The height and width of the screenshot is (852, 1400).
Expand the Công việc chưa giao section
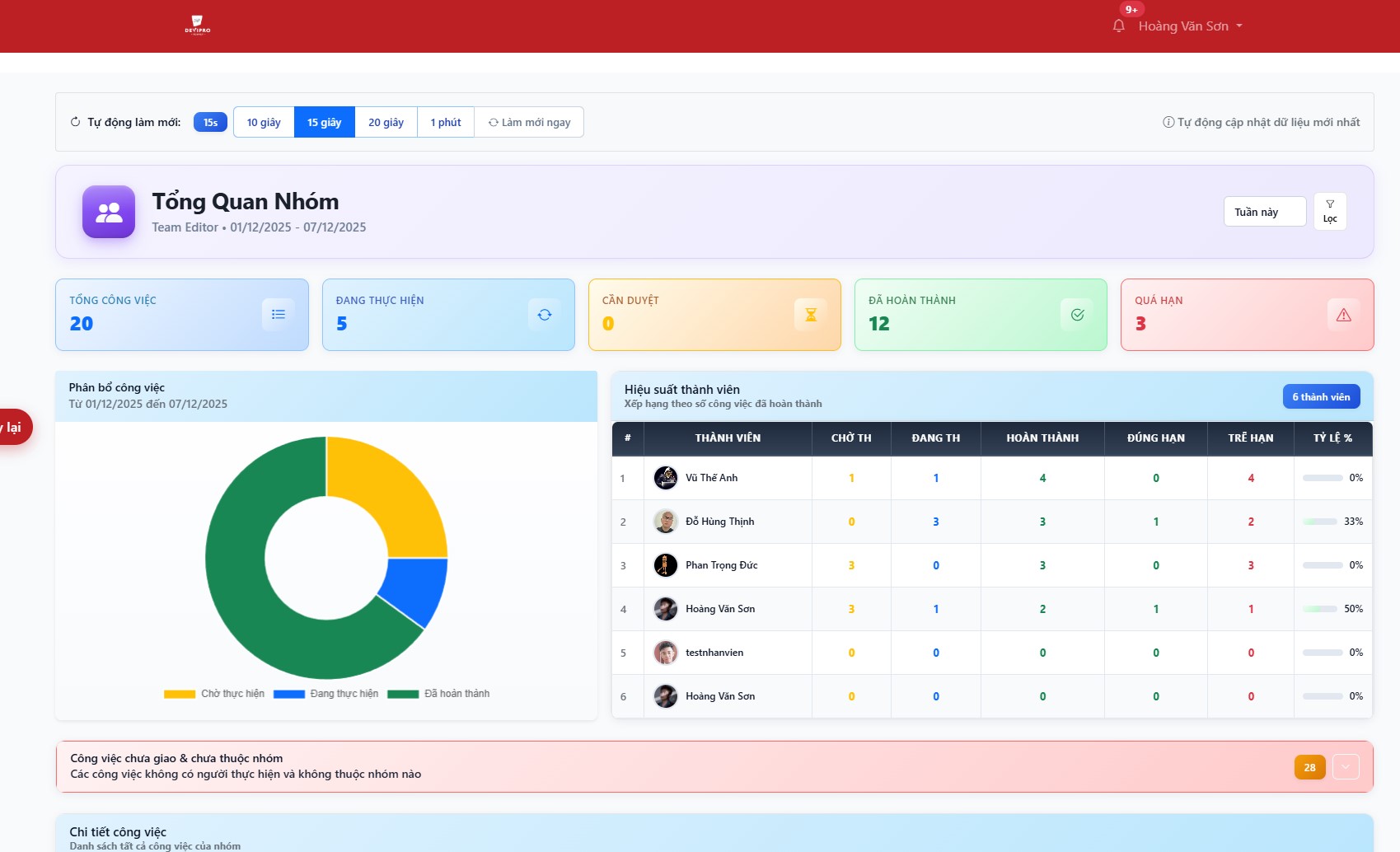pyautogui.click(x=1346, y=766)
